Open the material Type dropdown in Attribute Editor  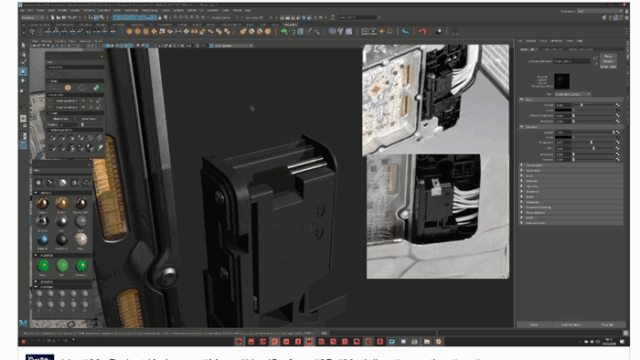point(573,94)
